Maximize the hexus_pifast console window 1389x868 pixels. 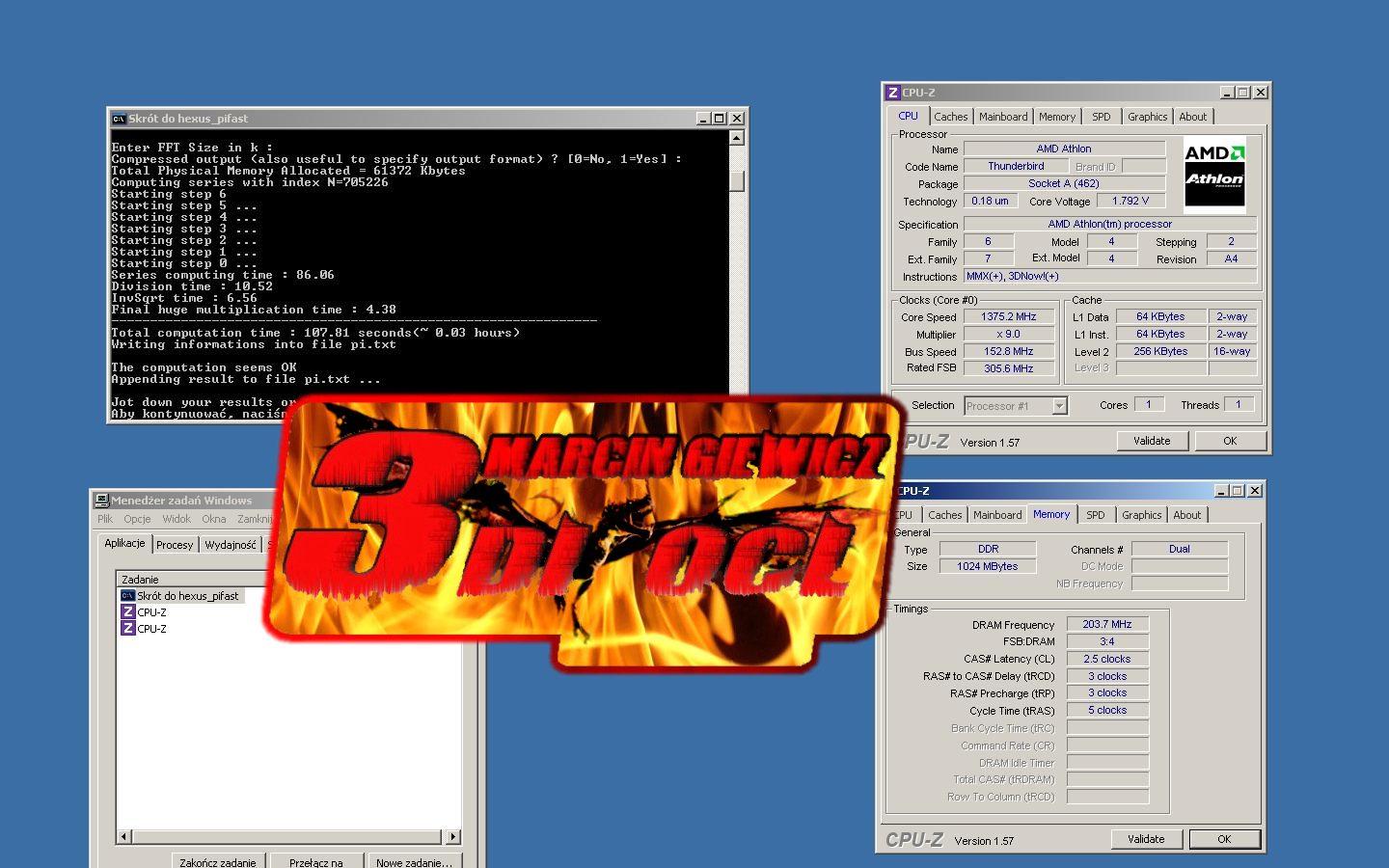point(719,119)
